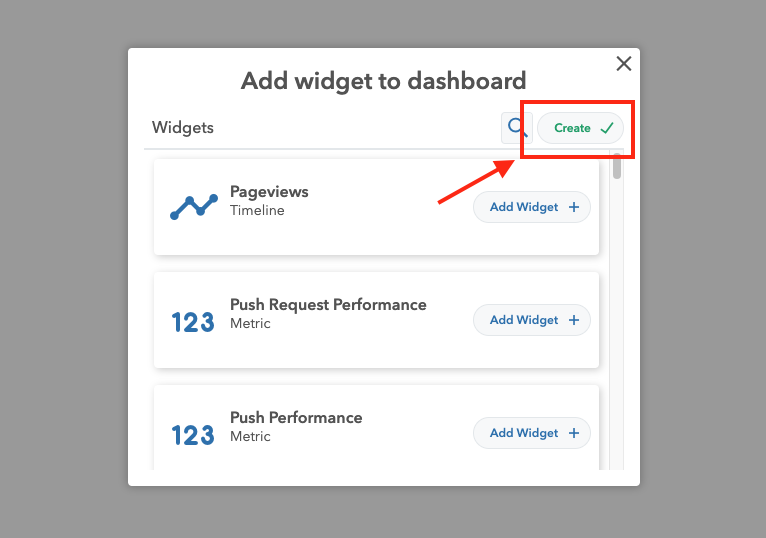Select the Pageviews title text

point(269,192)
